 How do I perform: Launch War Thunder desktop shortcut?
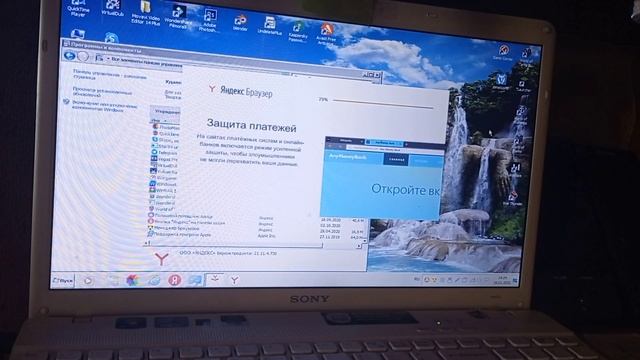[513, 199]
